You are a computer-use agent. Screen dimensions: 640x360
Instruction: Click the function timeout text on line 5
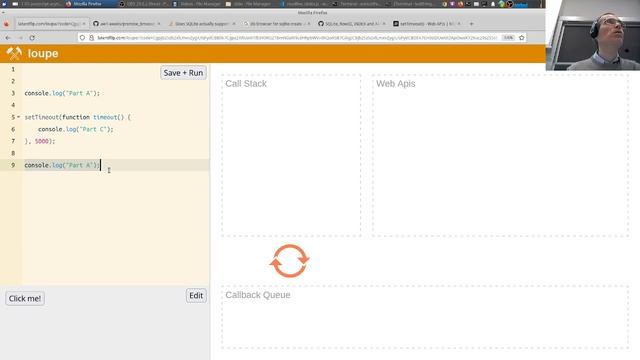click(x=93, y=117)
